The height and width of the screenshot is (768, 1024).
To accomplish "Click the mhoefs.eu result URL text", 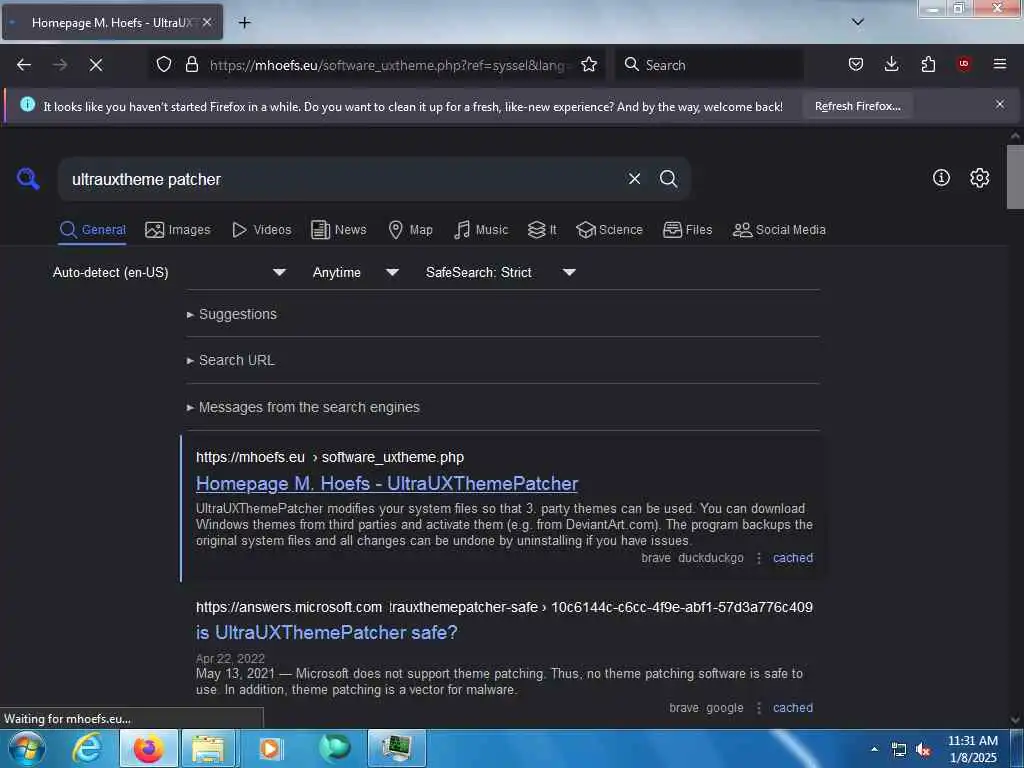I will (330, 457).
